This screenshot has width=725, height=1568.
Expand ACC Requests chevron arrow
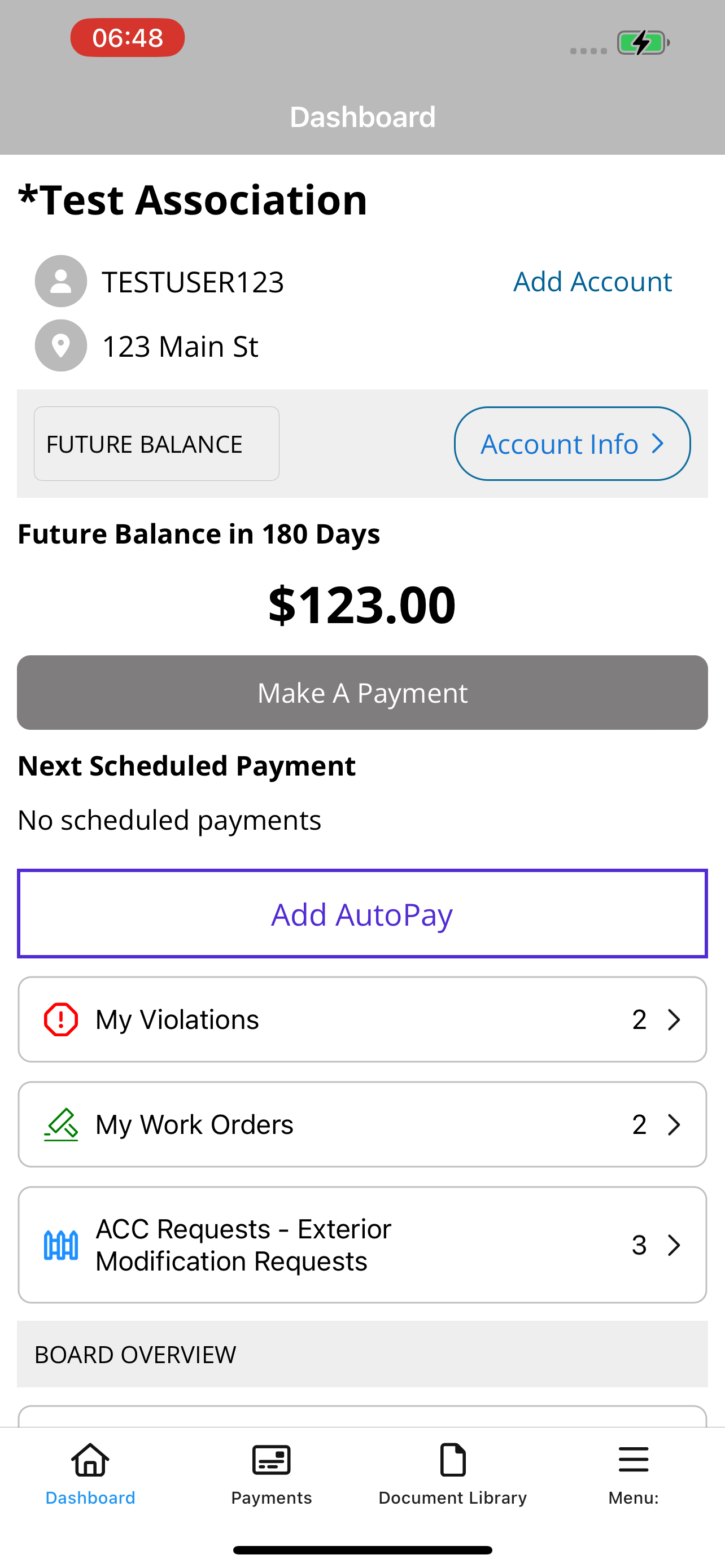[x=673, y=1245]
